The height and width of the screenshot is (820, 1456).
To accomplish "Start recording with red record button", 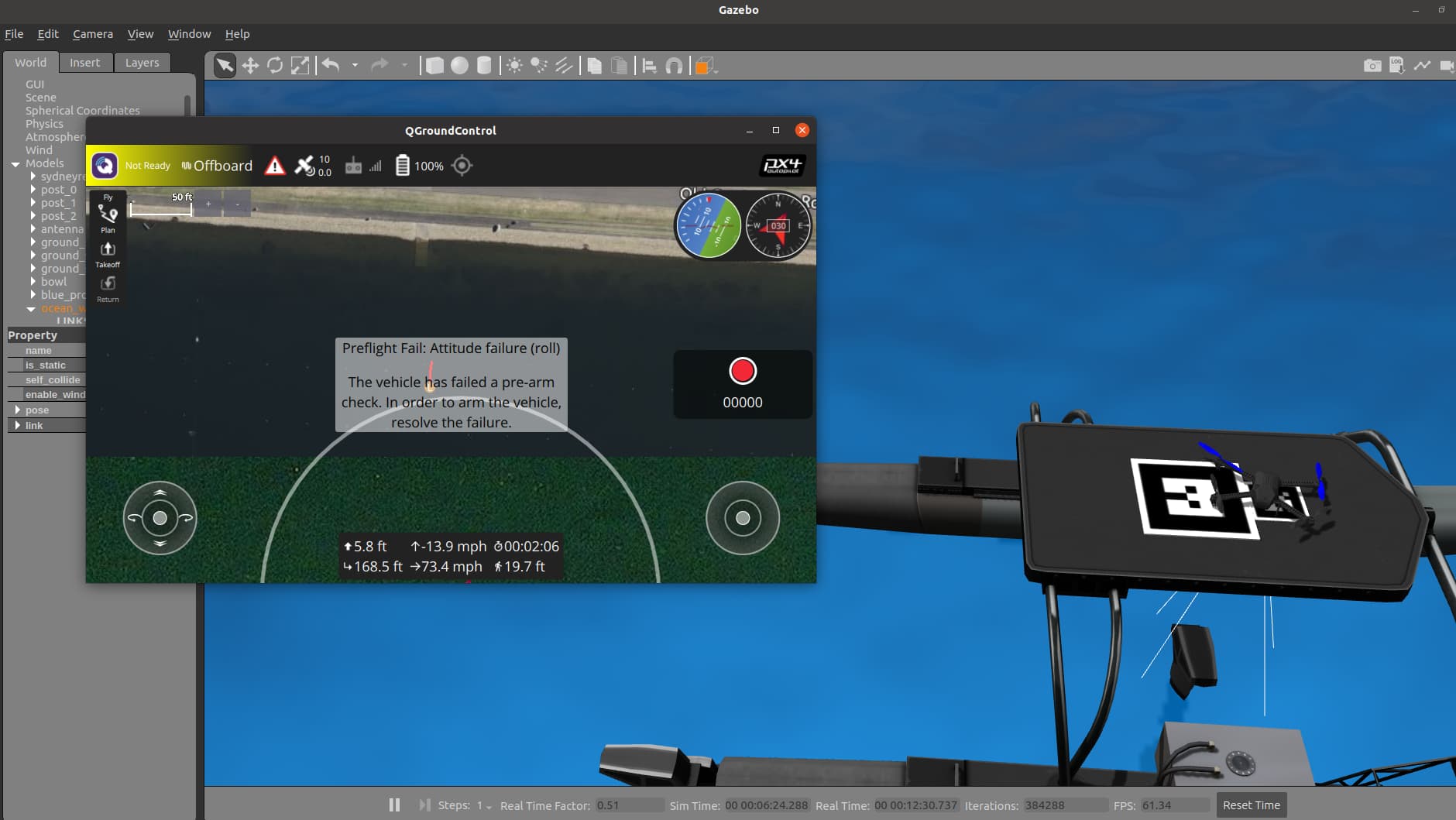I will 743,371.
